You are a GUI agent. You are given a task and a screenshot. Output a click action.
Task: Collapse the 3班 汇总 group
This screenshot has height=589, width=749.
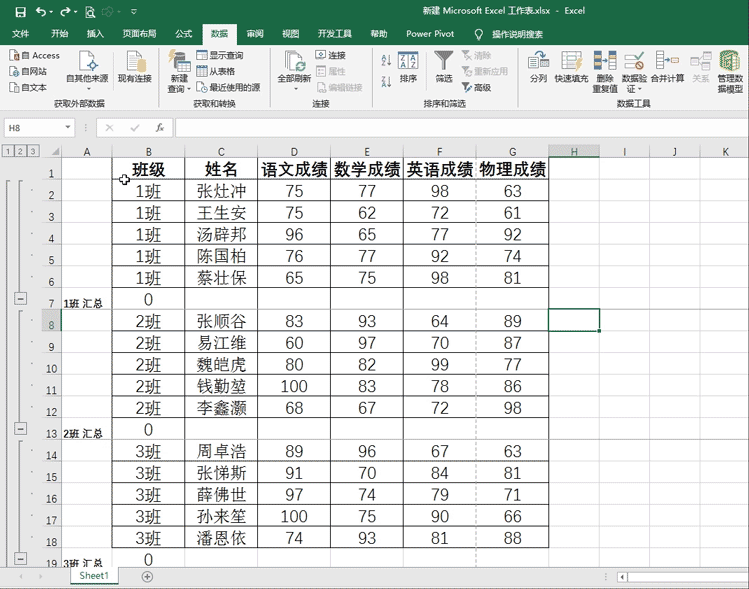tap(20, 558)
